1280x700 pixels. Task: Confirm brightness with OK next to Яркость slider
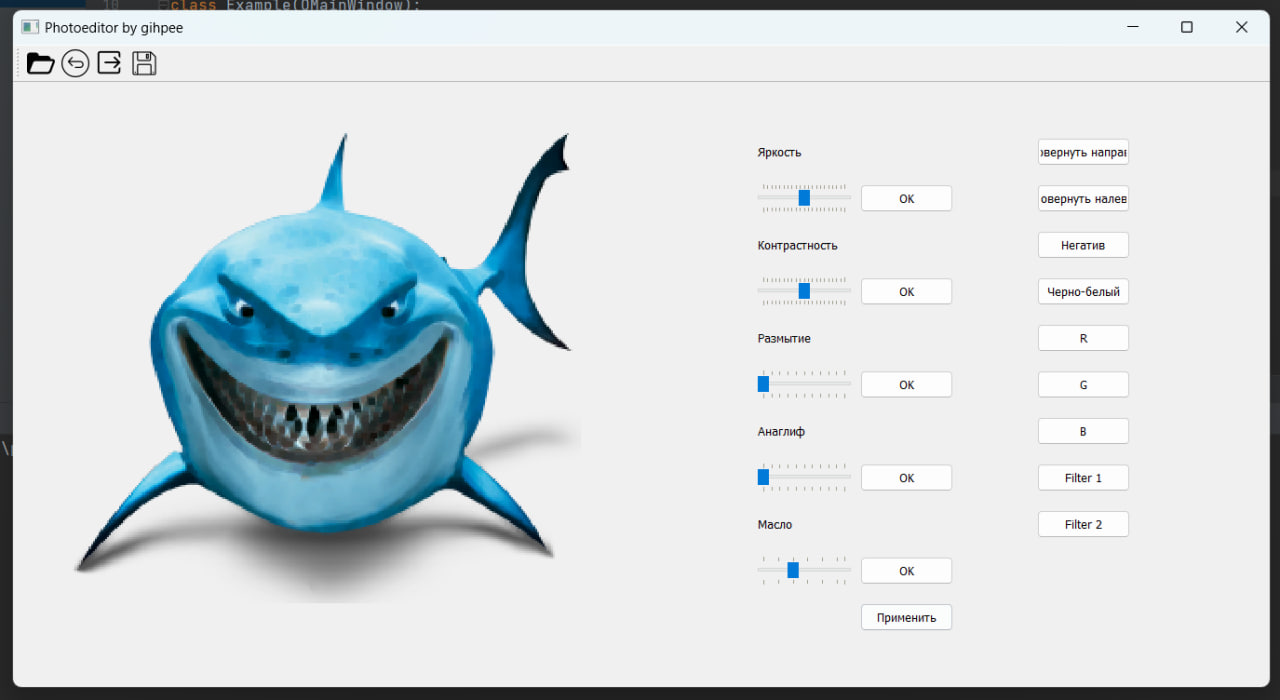(x=906, y=198)
